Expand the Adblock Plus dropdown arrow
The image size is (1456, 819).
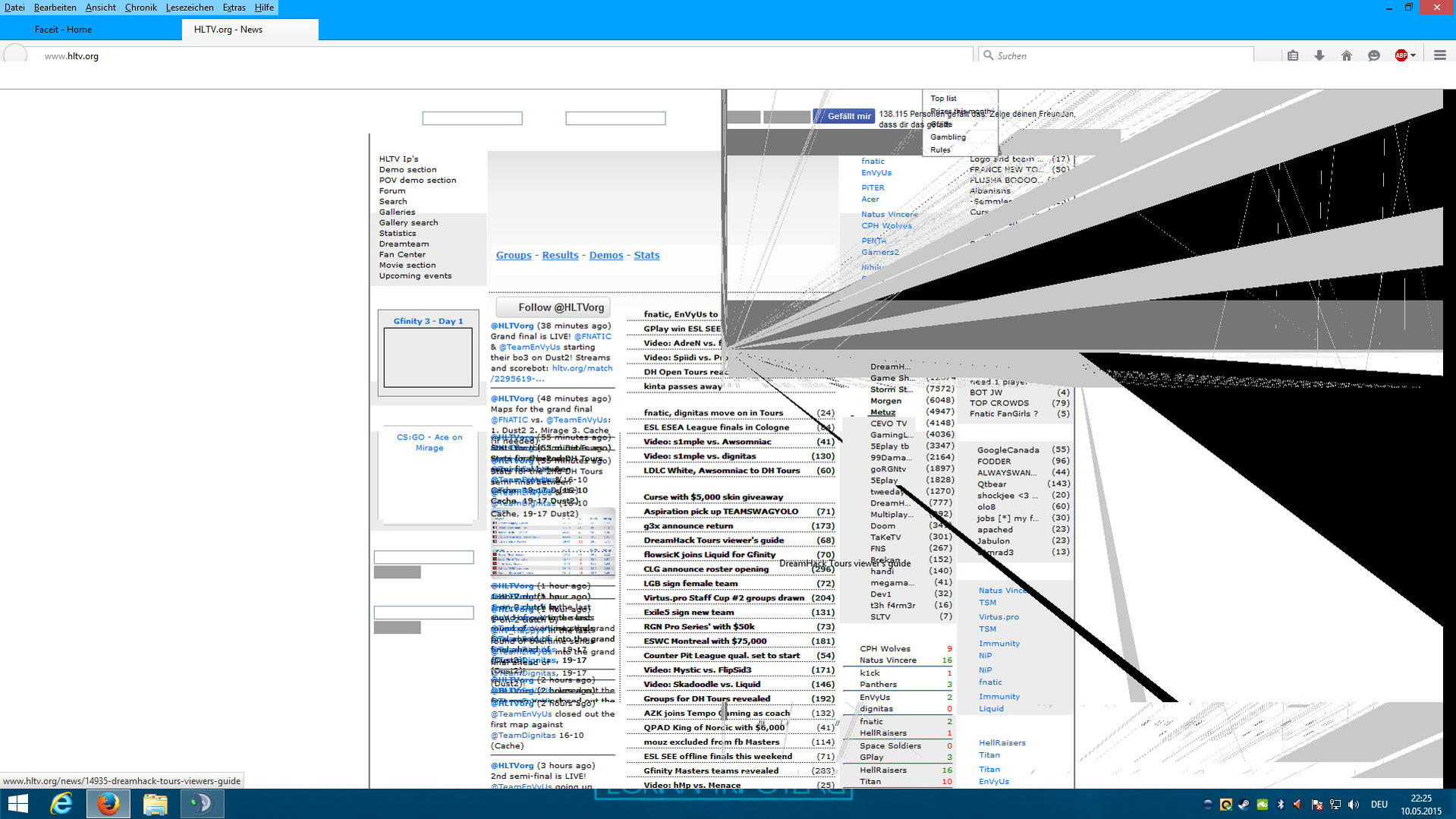tap(1413, 55)
